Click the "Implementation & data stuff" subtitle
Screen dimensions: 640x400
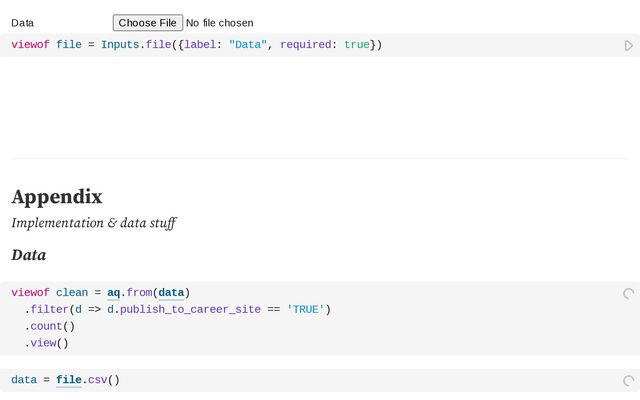(93, 223)
